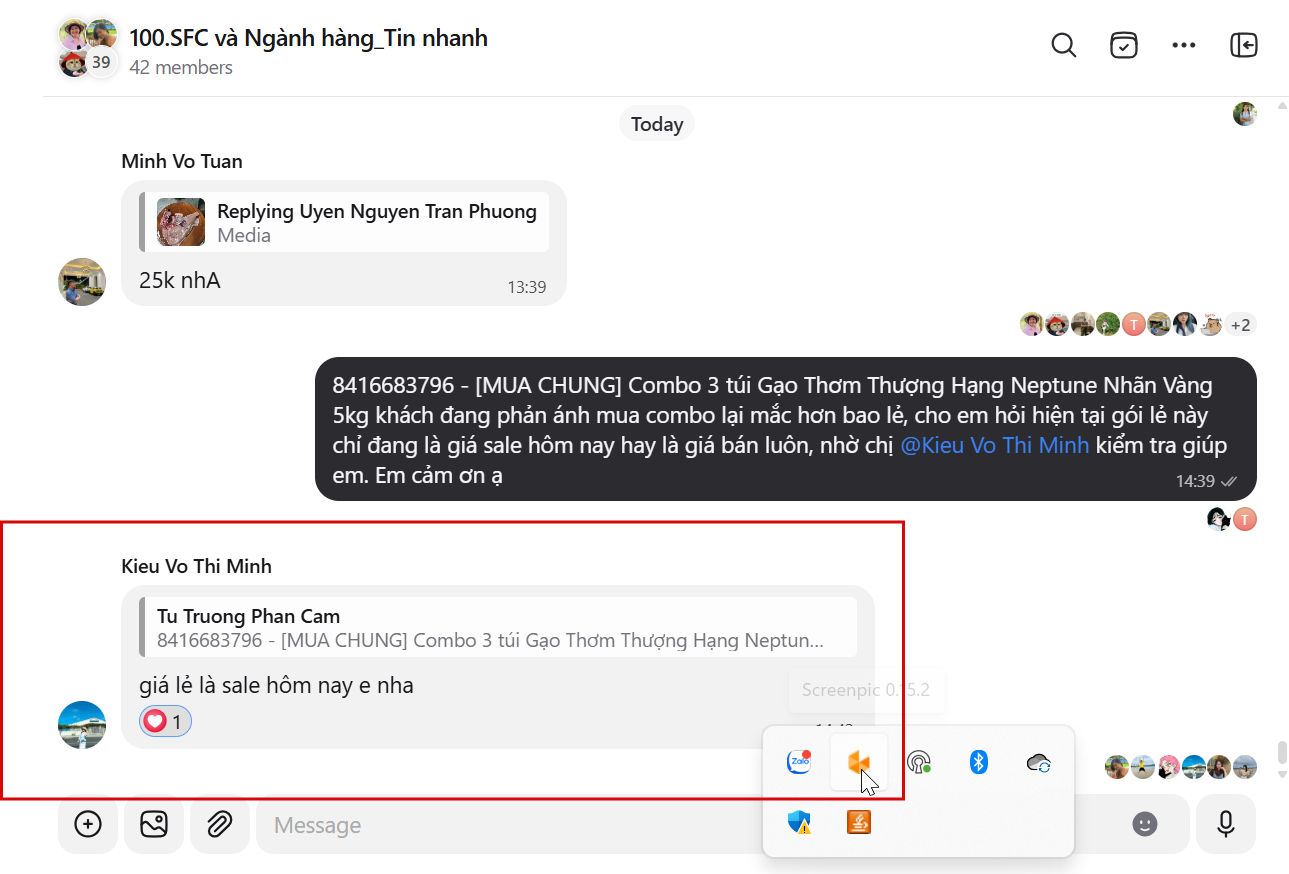This screenshot has height=874, width=1289.
Task: Click the microphone voice message button
Action: [1226, 824]
